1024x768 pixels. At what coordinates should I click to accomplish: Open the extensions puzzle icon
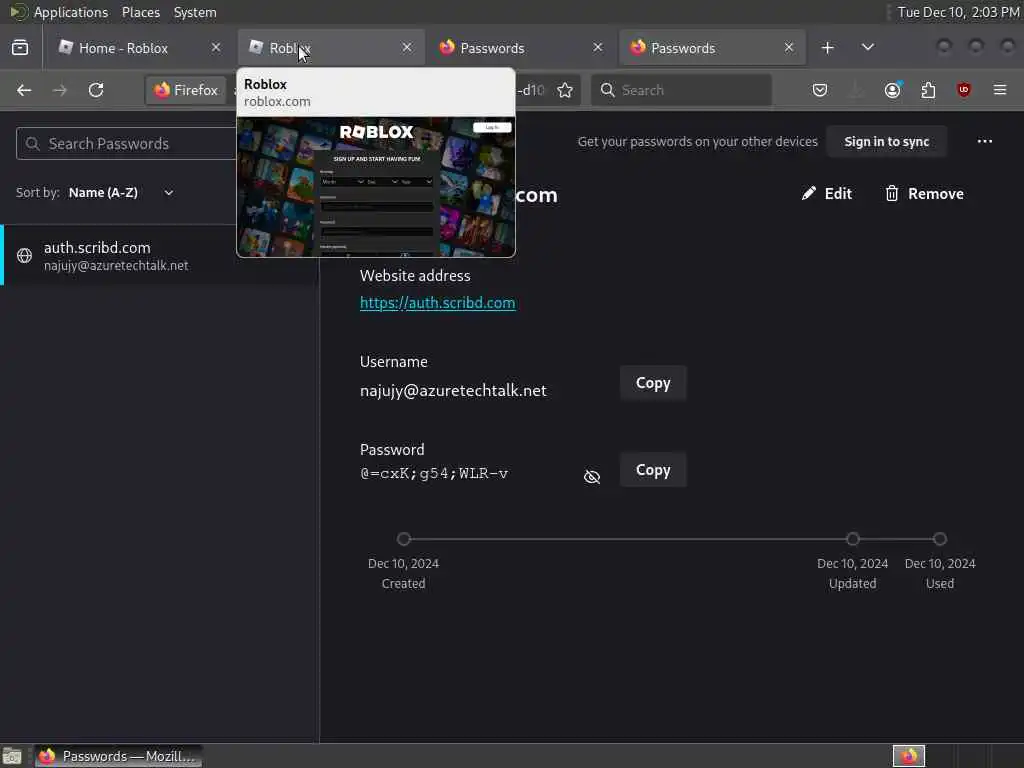[928, 90]
